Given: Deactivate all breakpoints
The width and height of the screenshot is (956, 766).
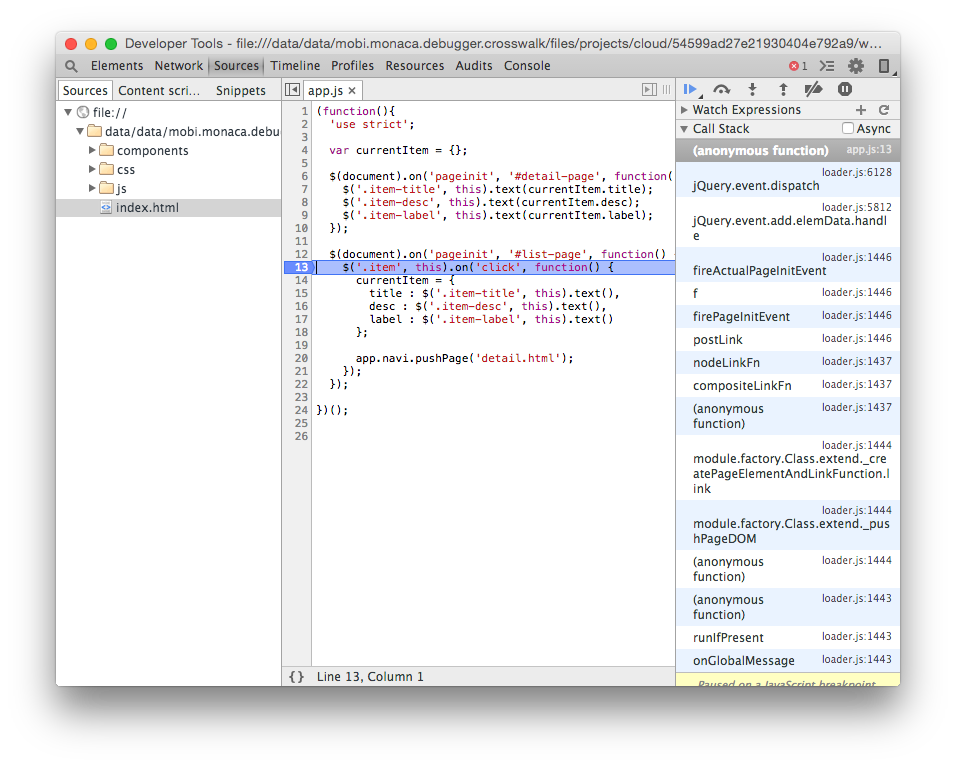Looking at the screenshot, I should 813,90.
